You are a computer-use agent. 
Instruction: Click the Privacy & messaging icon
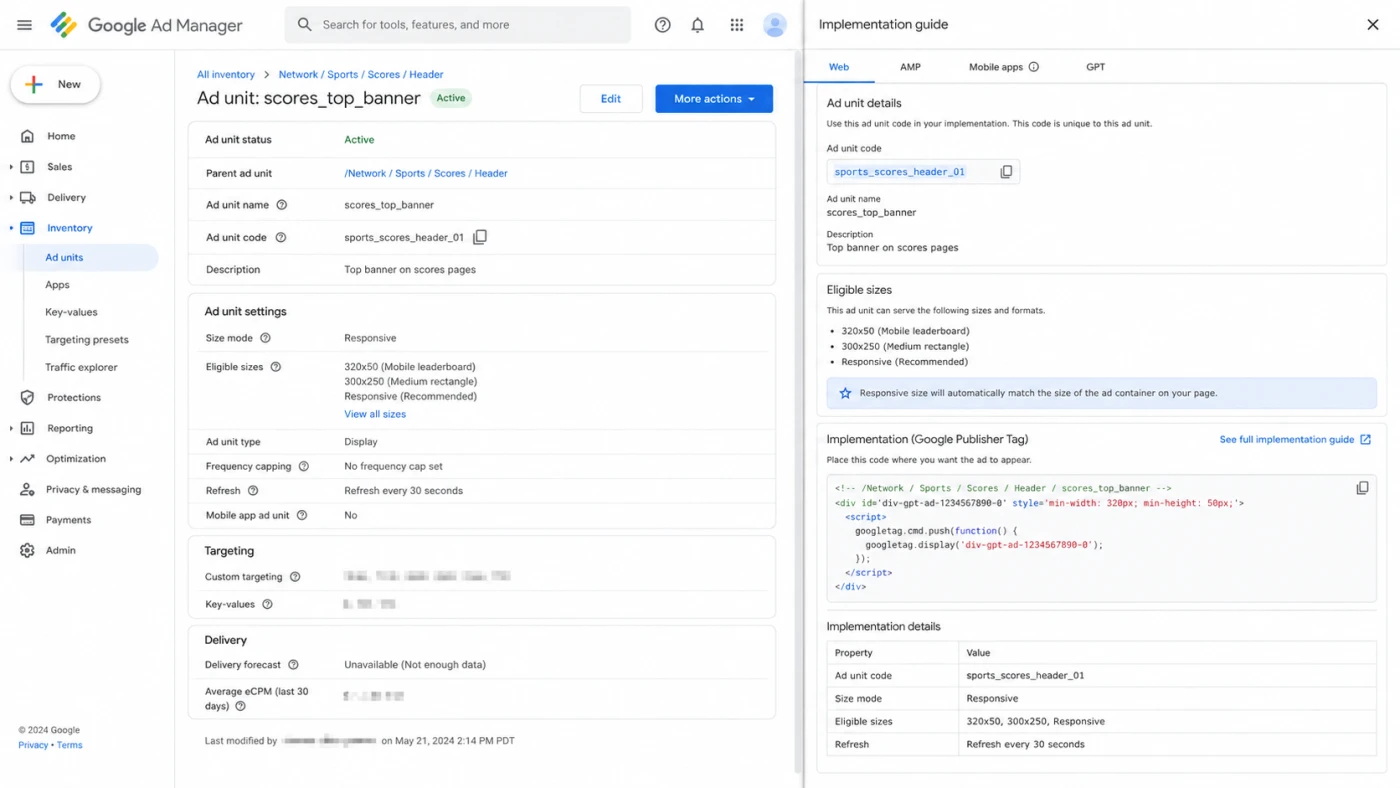pos(27,489)
